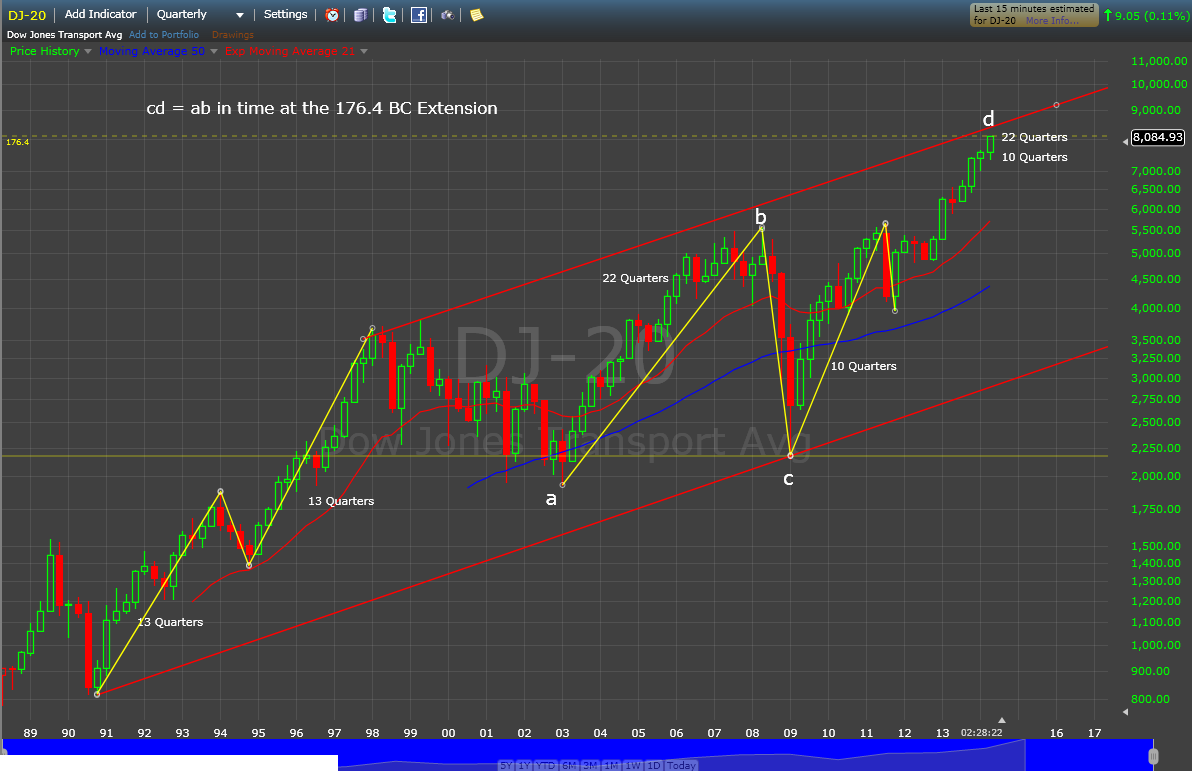Select the point label b on chart
This screenshot has width=1192, height=771.
[760, 217]
